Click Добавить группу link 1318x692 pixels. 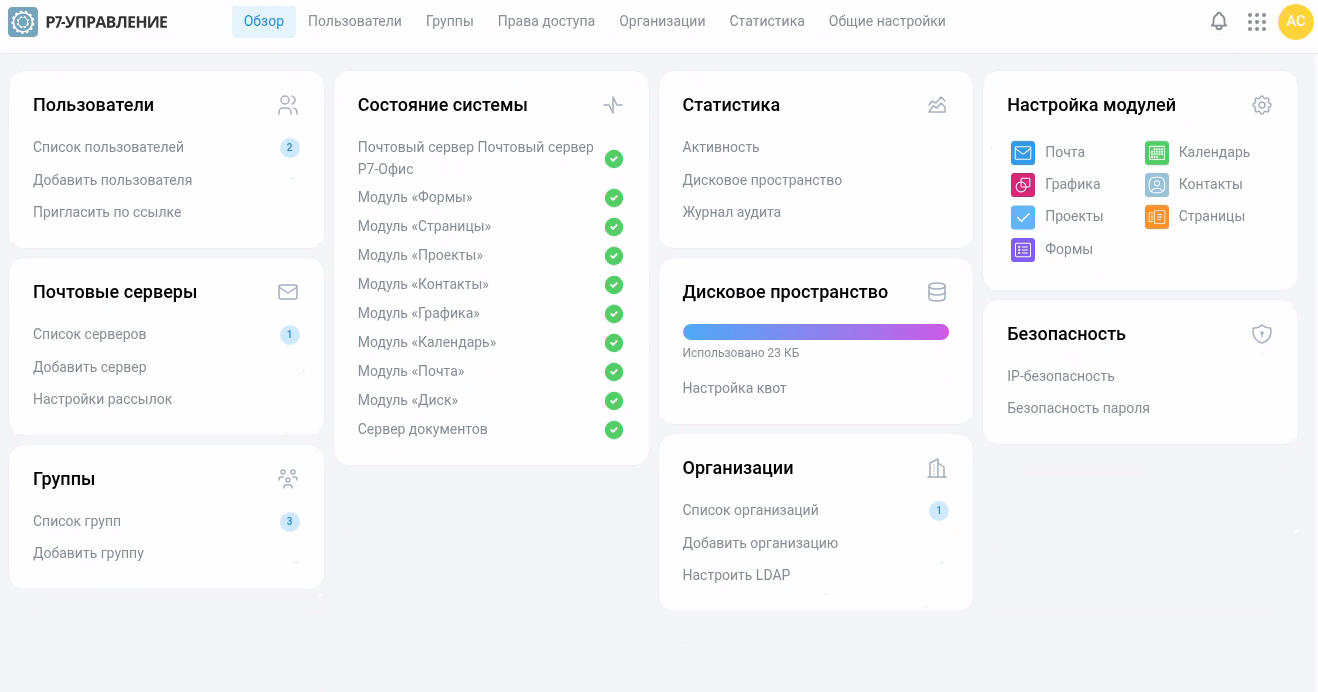[88, 553]
